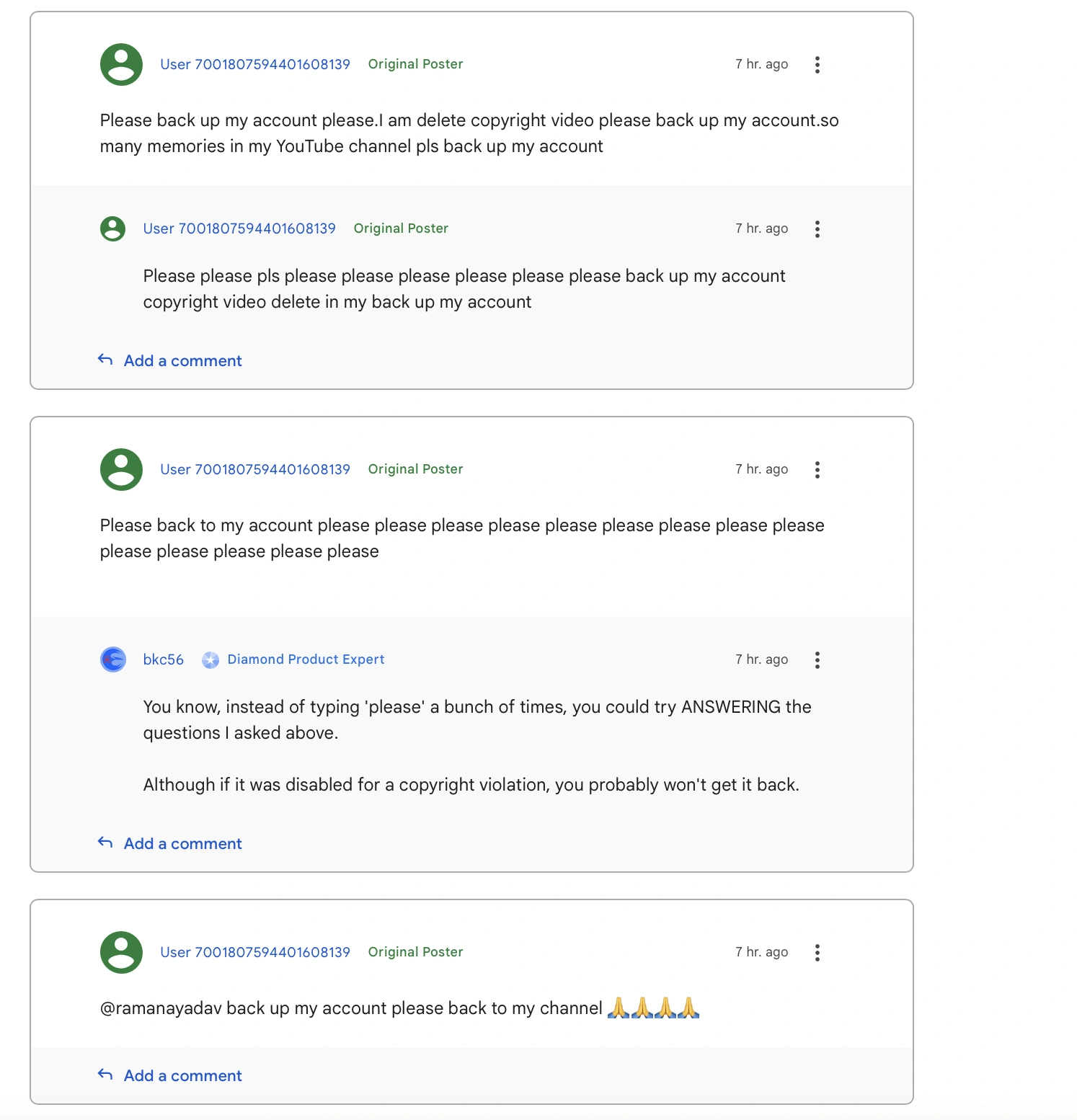Add a comment in the first thread
Image resolution: width=1077 pixels, height=1120 pixels.
(x=182, y=360)
